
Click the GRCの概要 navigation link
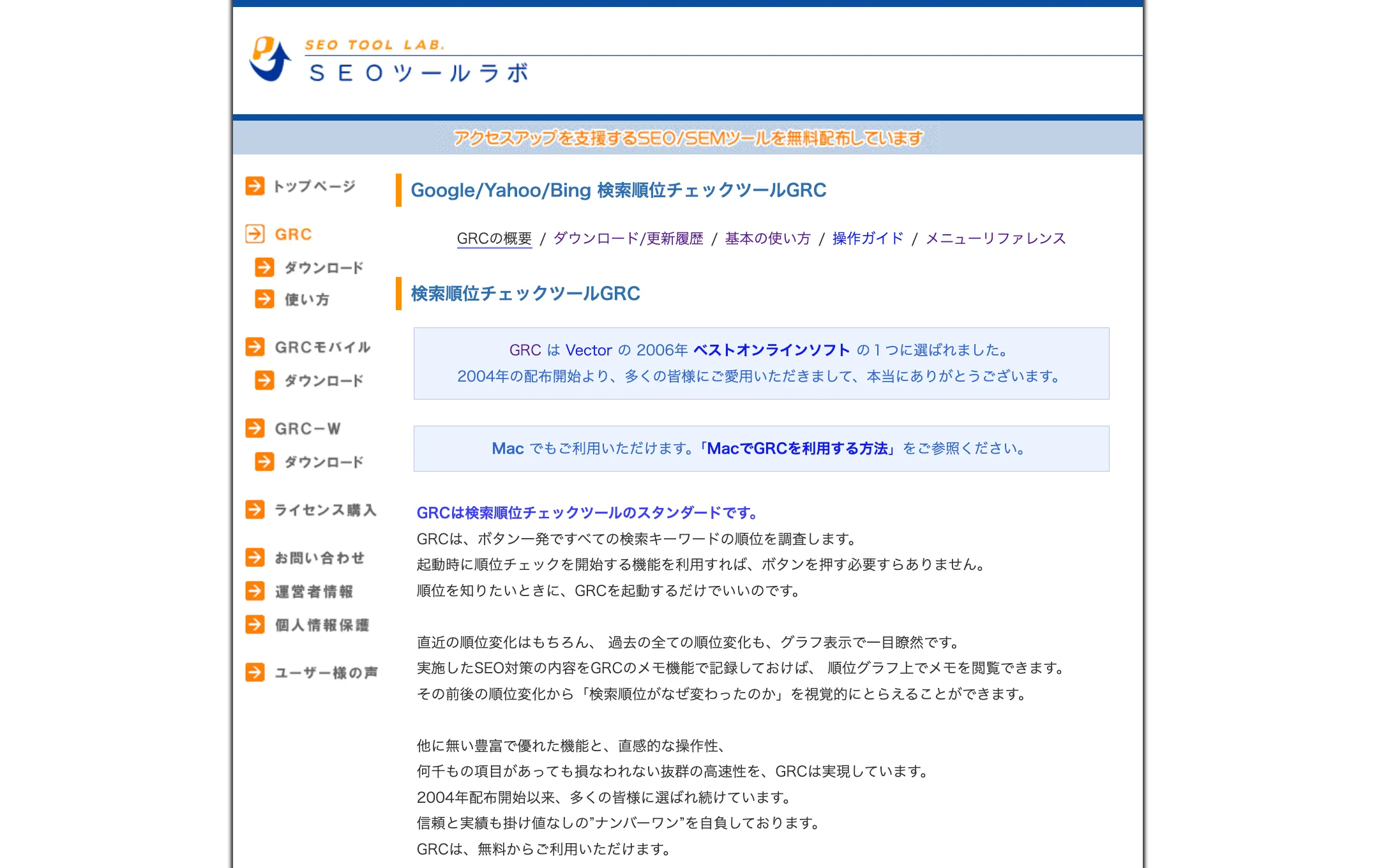pos(494,239)
